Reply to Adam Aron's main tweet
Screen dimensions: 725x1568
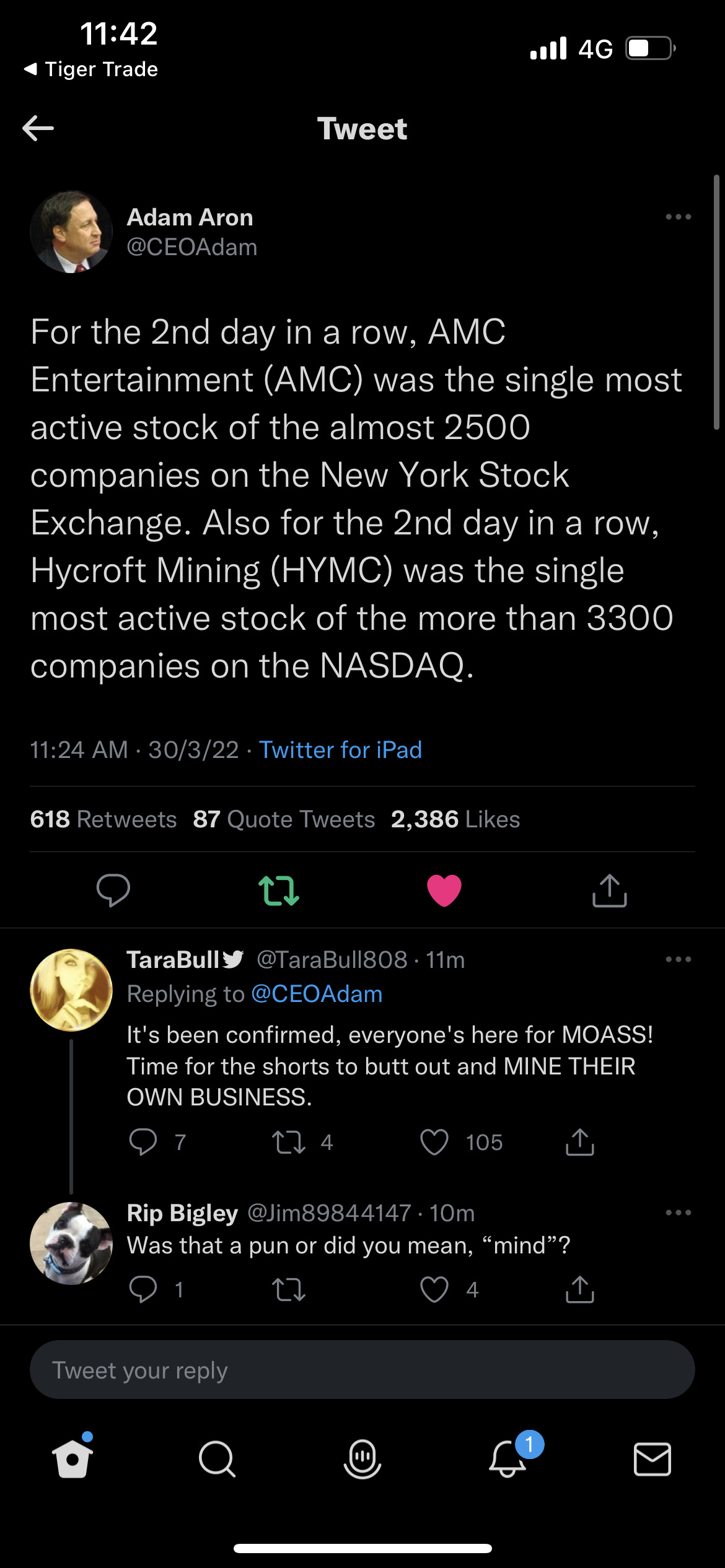click(113, 891)
